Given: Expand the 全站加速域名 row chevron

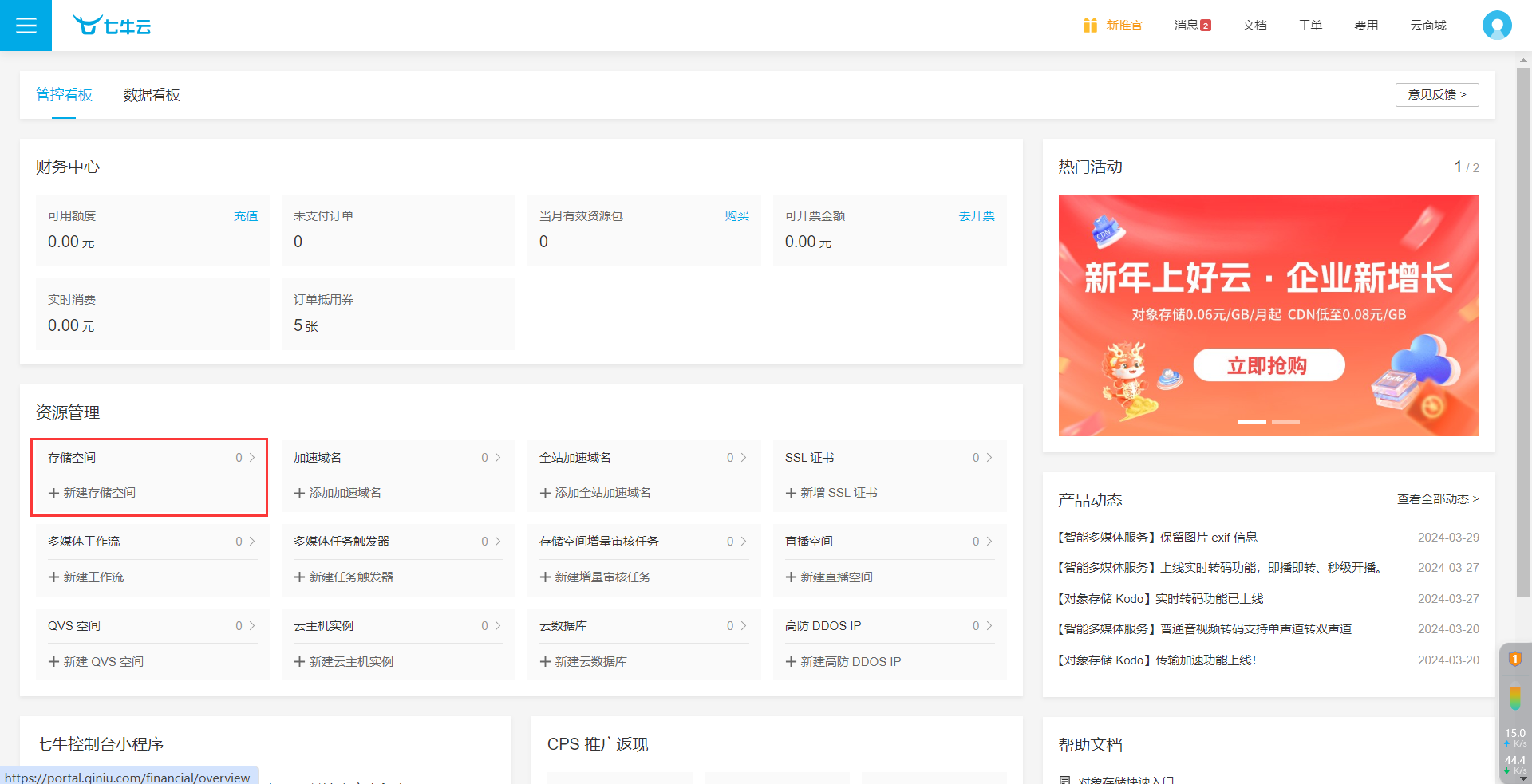Looking at the screenshot, I should (x=744, y=457).
